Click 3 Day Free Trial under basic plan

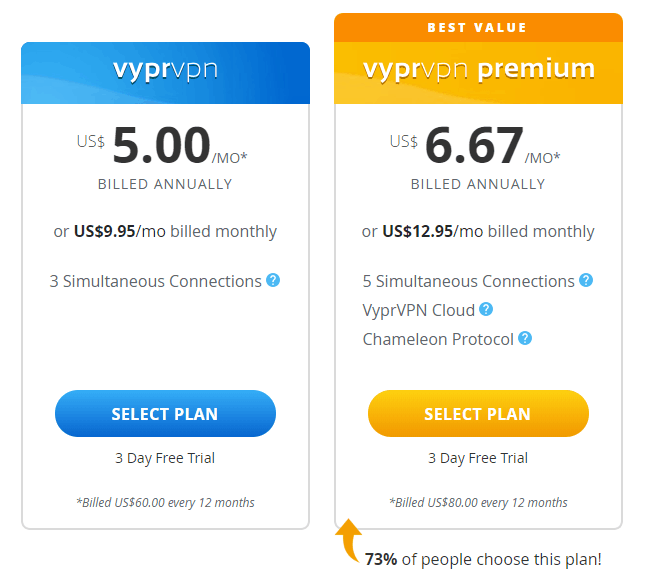165,458
